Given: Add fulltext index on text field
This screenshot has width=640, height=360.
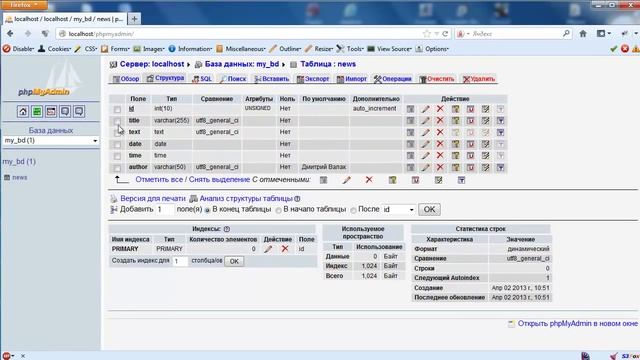Looking at the screenshot, I should [500, 132].
